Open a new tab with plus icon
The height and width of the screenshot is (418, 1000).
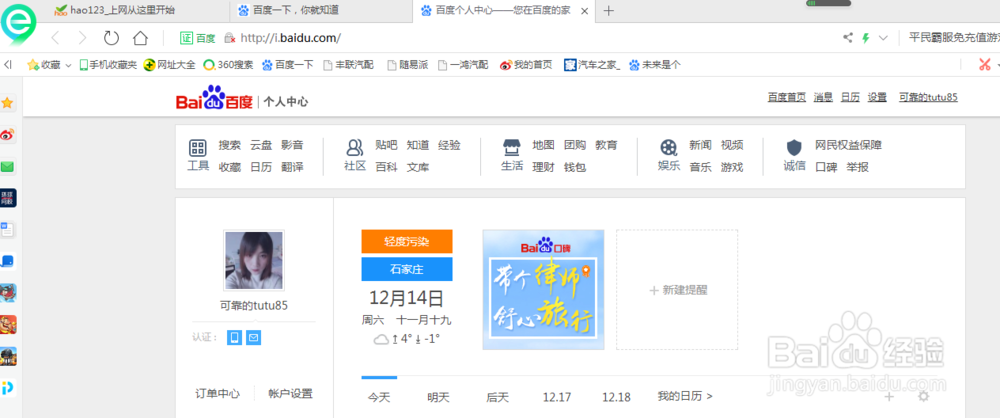pyautogui.click(x=609, y=10)
